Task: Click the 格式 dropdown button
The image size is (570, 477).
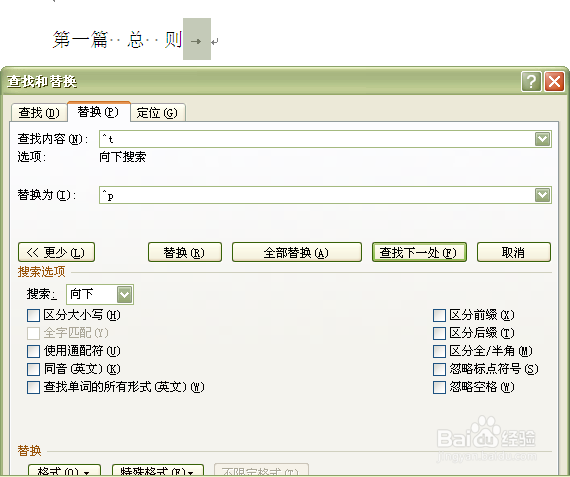Action: click(64, 470)
